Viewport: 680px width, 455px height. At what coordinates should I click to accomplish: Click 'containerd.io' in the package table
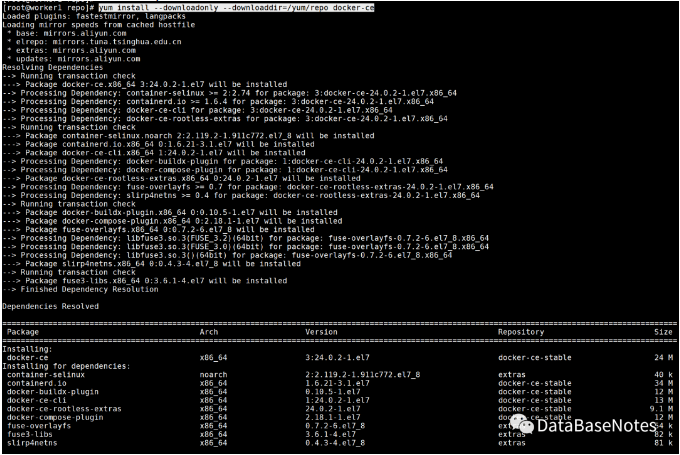[x=37, y=383]
